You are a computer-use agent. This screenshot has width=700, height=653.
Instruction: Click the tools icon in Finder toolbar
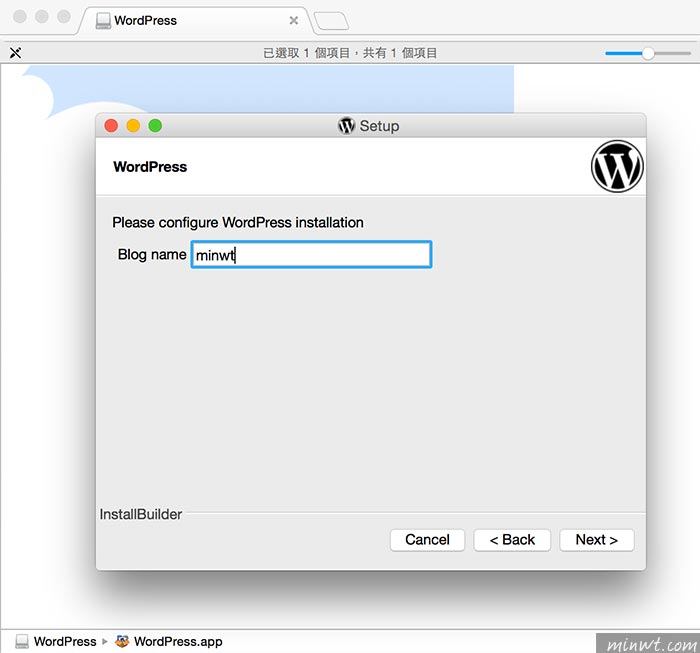(x=16, y=53)
